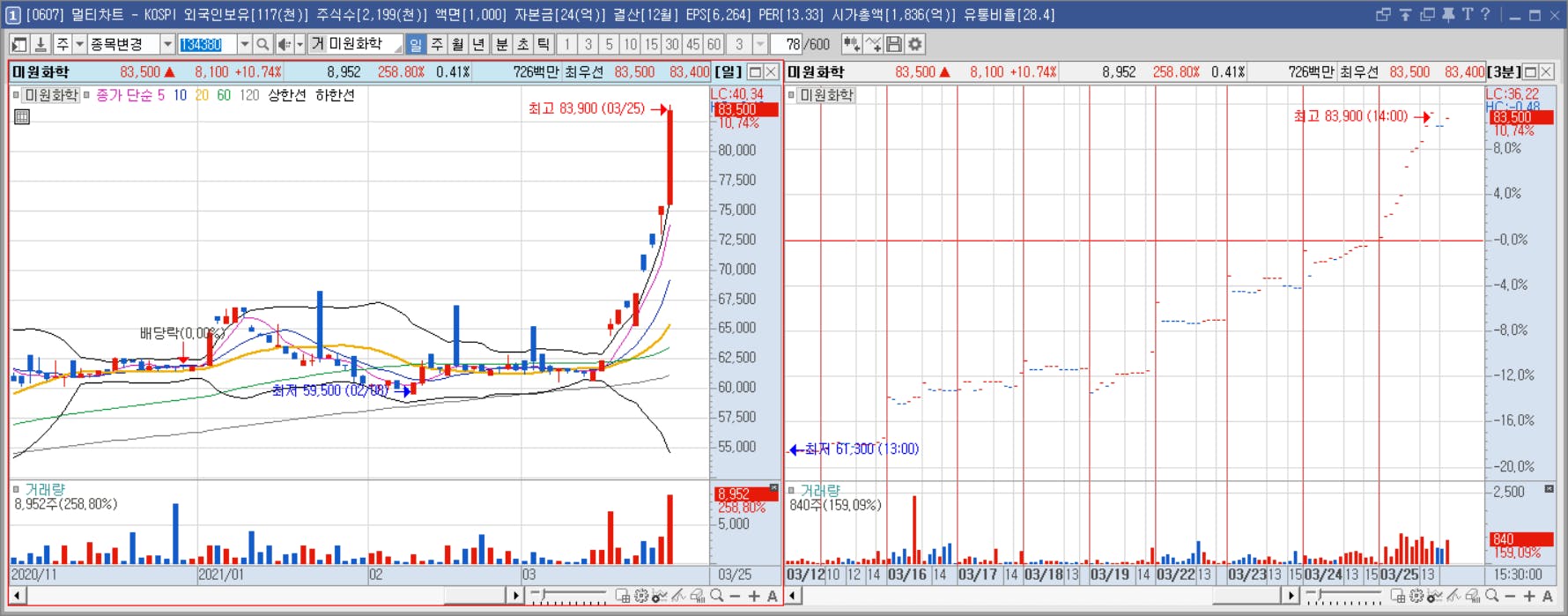This screenshot has height=616, width=1568.
Task: Open chart settings gear in top toolbar
Action: 915,44
